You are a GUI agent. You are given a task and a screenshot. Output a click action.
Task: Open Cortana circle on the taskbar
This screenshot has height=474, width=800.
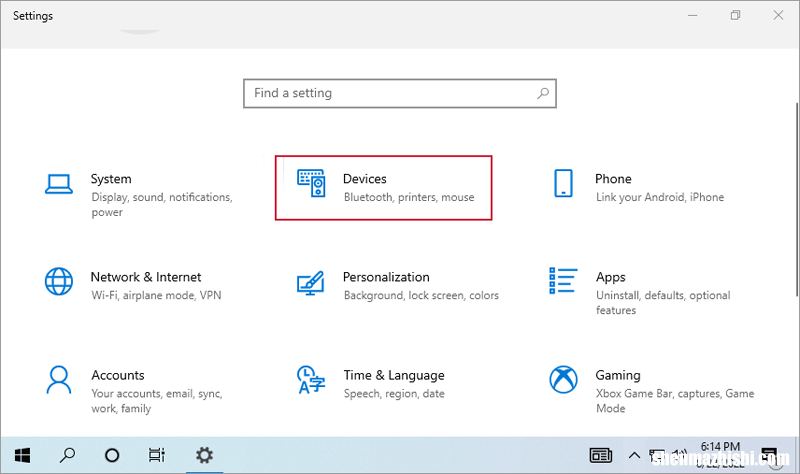click(112, 455)
